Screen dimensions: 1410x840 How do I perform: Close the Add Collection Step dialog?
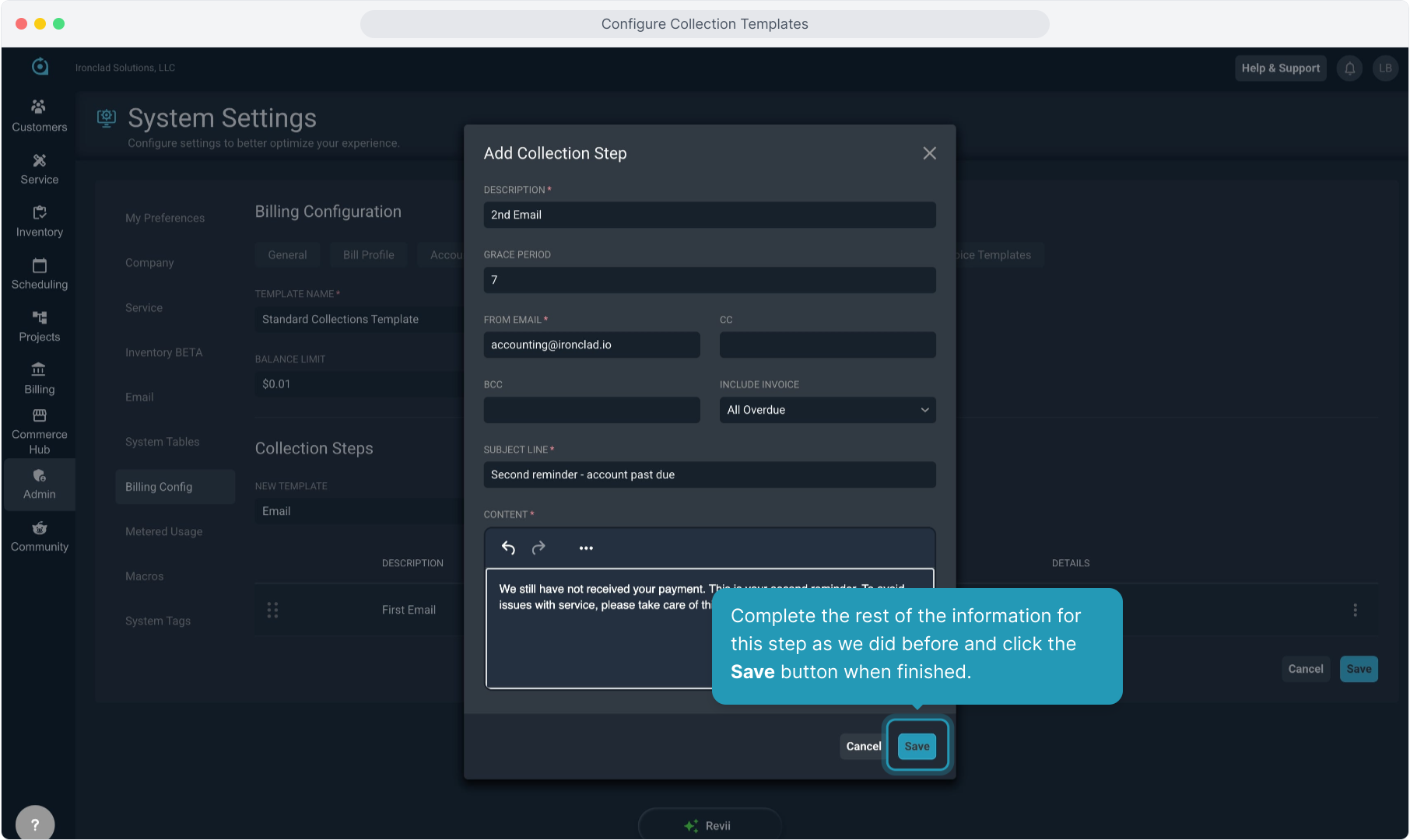[x=929, y=153]
